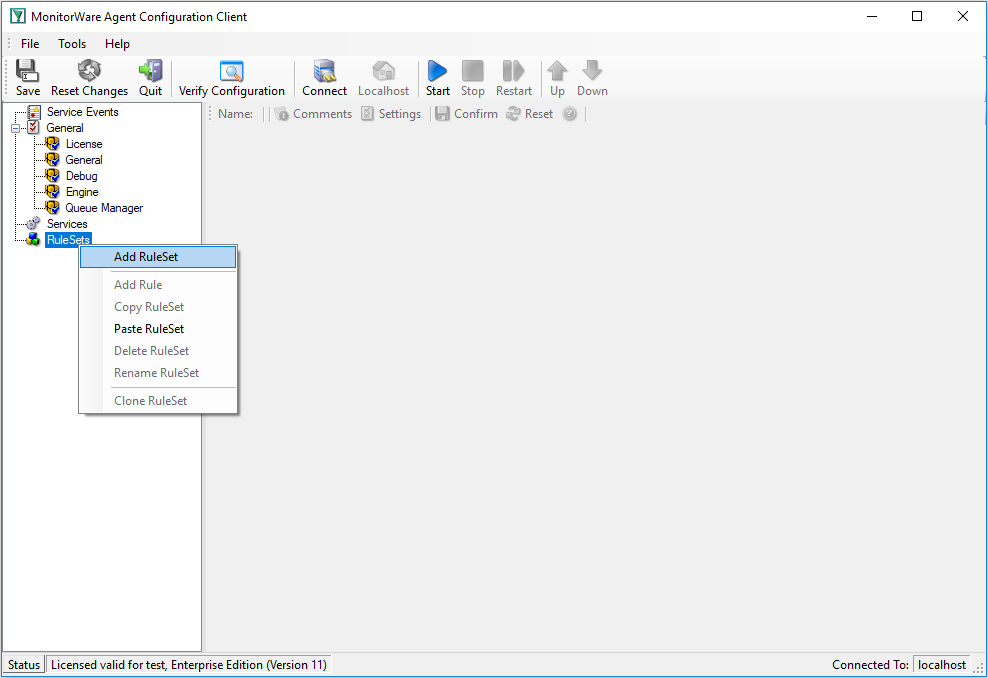The height and width of the screenshot is (678, 988).
Task: Click the Services gears icon
Action: (x=33, y=224)
